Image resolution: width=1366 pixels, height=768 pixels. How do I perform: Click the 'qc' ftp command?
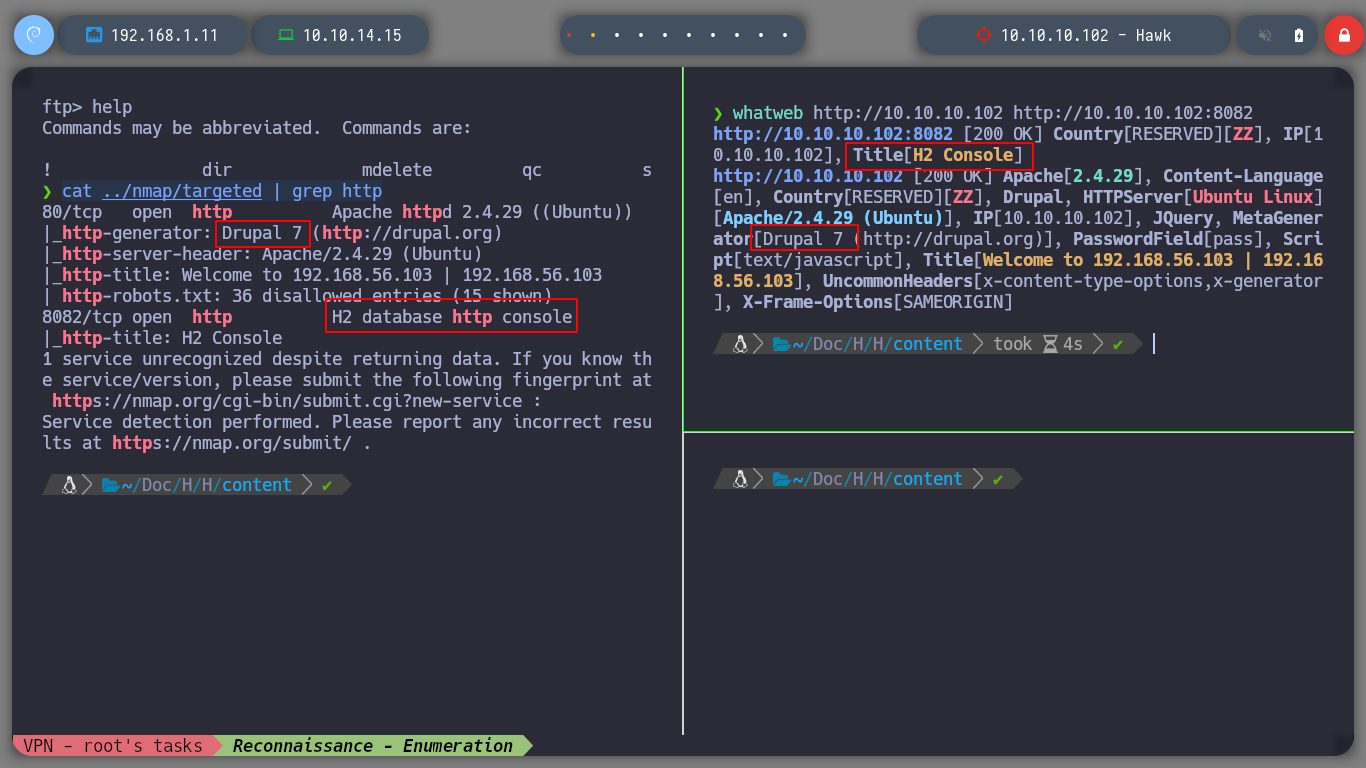pos(532,170)
